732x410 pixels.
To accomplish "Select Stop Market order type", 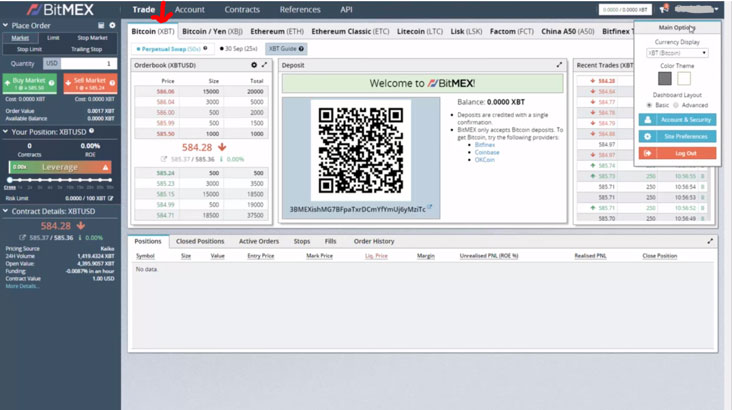I will click(x=92, y=38).
